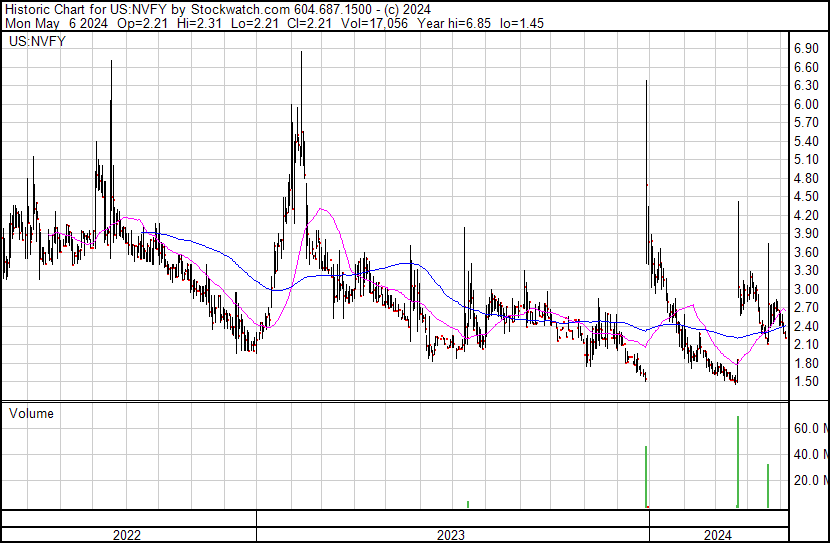Image resolution: width=830 pixels, height=543 pixels.
Task: Click the 1.50 price axis label
Action: (806, 382)
